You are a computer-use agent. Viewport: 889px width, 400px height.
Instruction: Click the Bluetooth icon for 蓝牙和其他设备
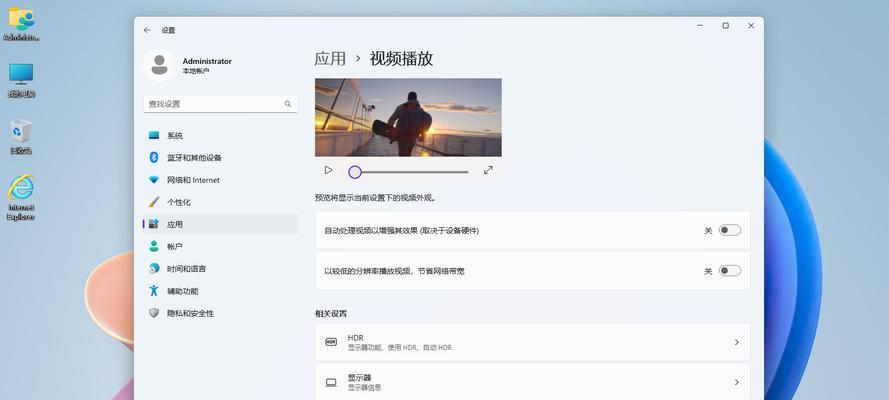(154, 158)
